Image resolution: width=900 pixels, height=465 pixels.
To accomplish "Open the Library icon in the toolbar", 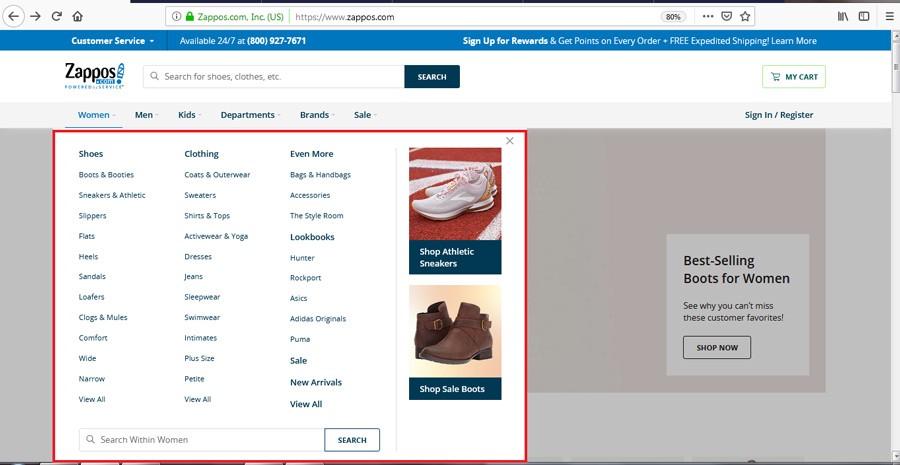I will 843,17.
